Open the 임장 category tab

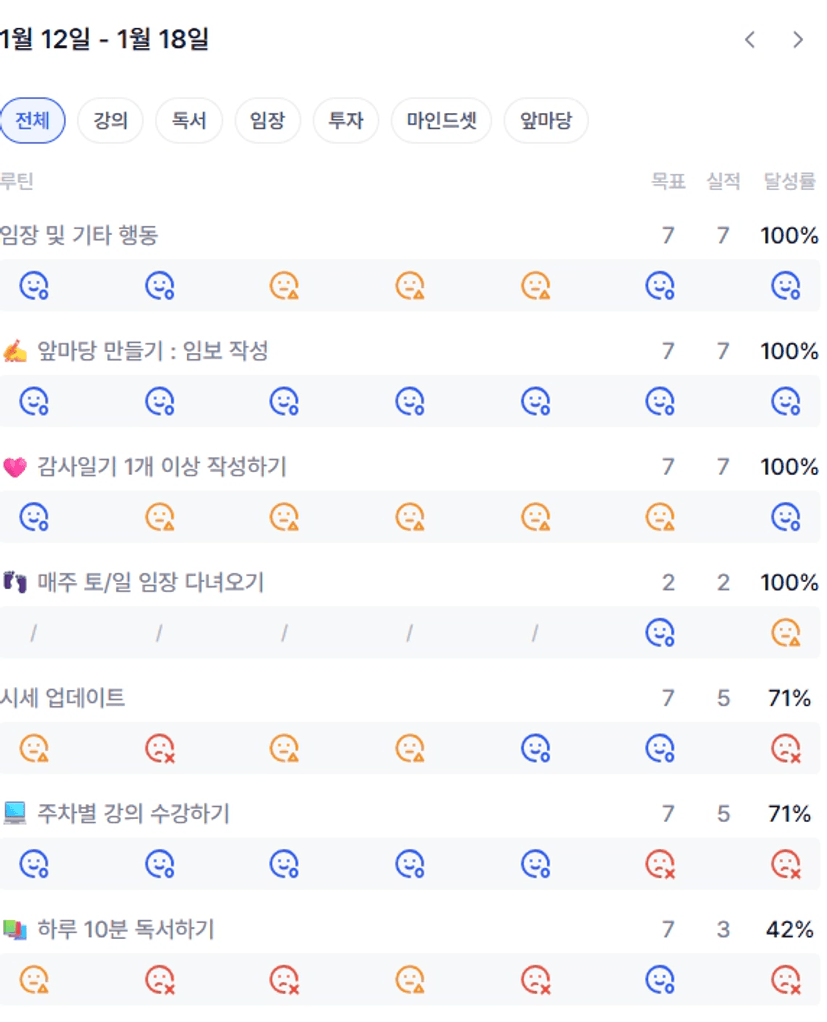pos(267,121)
